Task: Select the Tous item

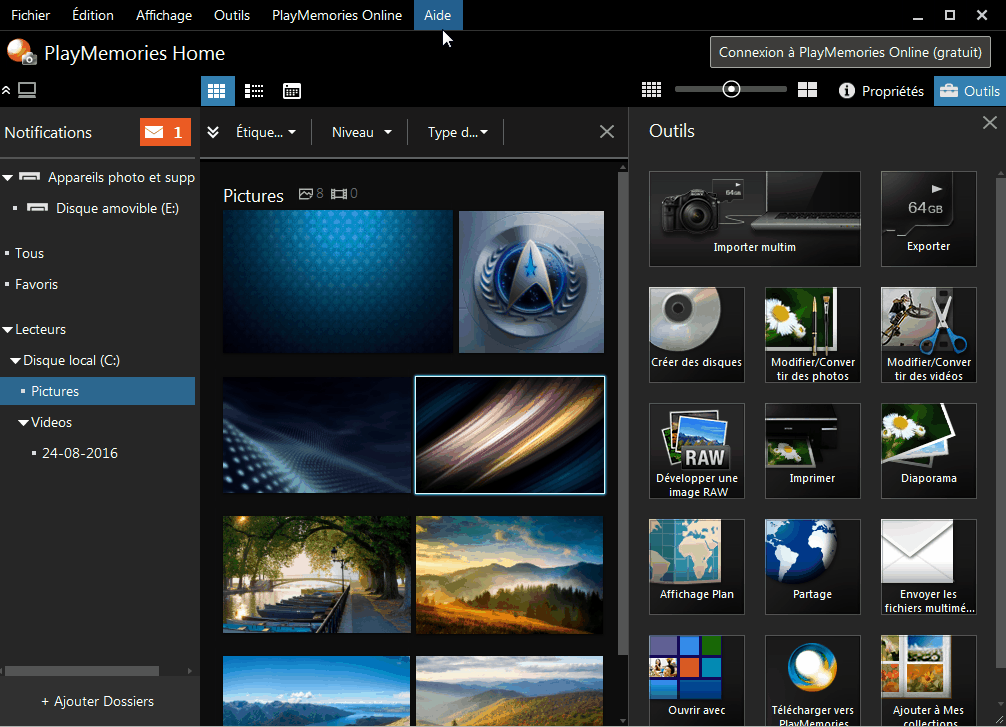Action: 30,253
